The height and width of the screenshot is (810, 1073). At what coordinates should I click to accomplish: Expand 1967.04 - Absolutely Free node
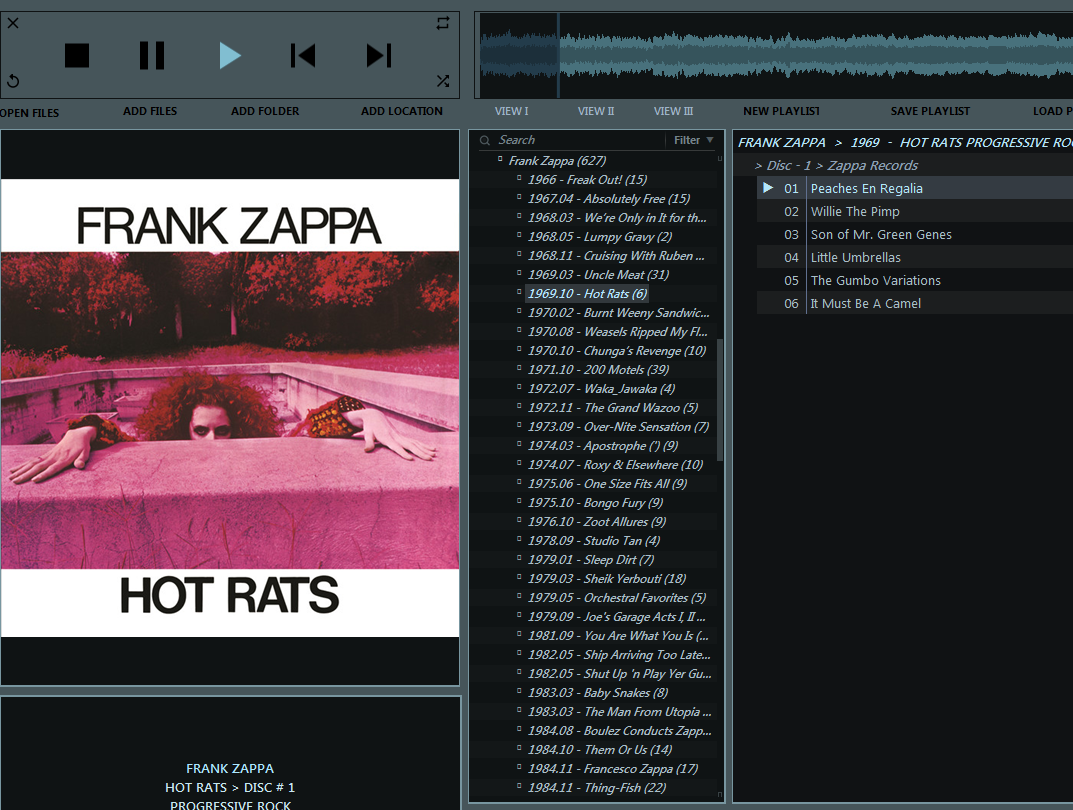tap(519, 197)
